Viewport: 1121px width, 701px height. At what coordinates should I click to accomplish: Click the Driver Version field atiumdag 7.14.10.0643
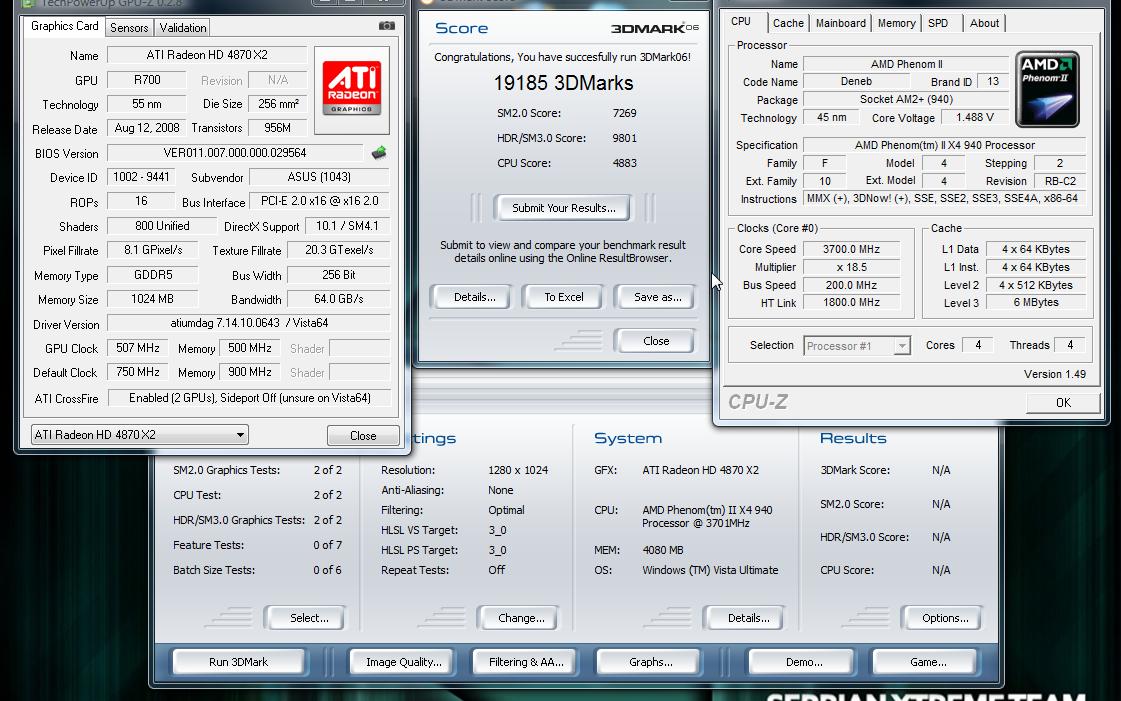250,323
